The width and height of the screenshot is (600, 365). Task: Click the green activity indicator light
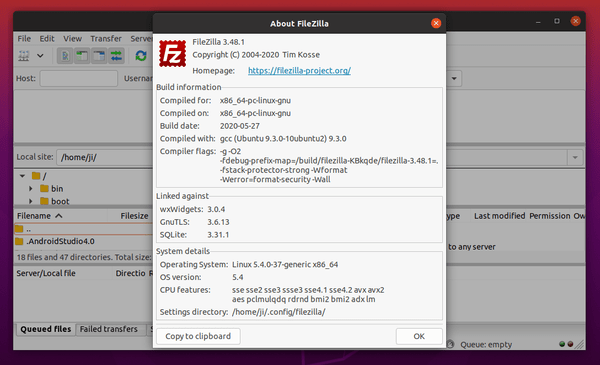[562, 344]
